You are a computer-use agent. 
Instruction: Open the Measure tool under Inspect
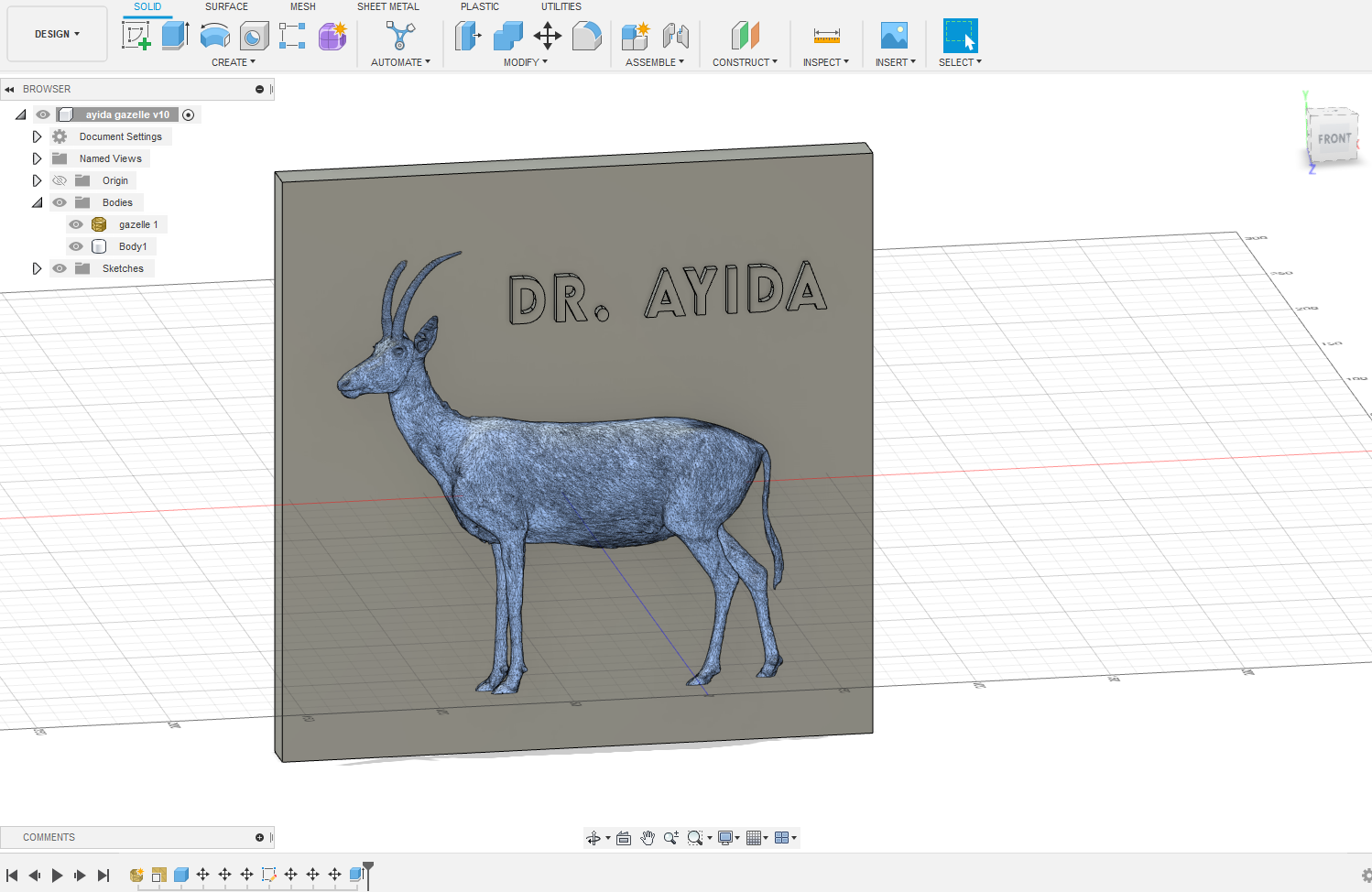point(825,35)
